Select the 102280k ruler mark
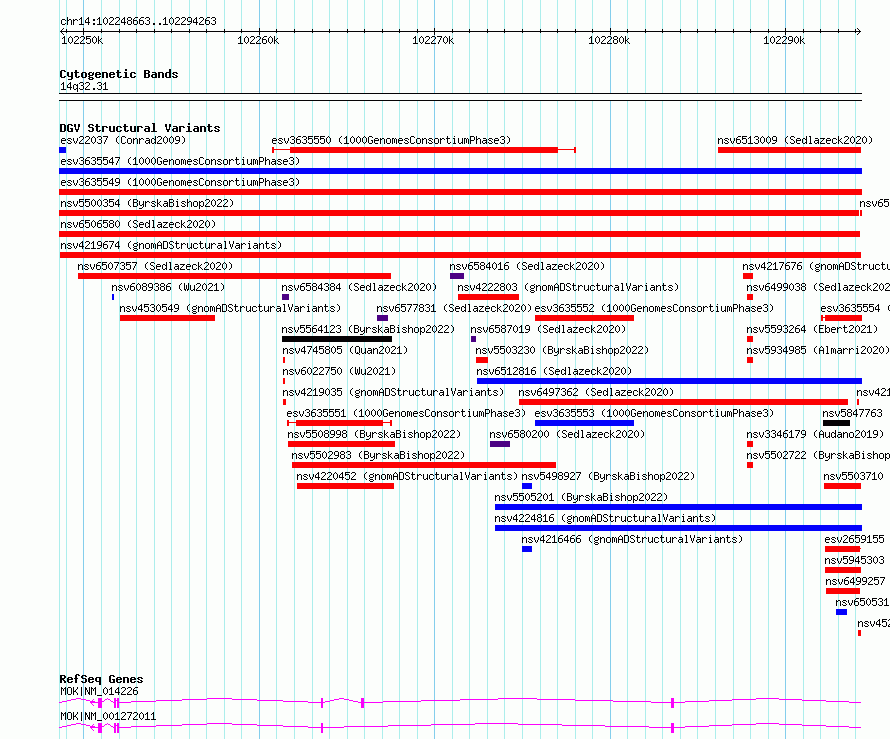The width and height of the screenshot is (890, 739). [x=609, y=40]
